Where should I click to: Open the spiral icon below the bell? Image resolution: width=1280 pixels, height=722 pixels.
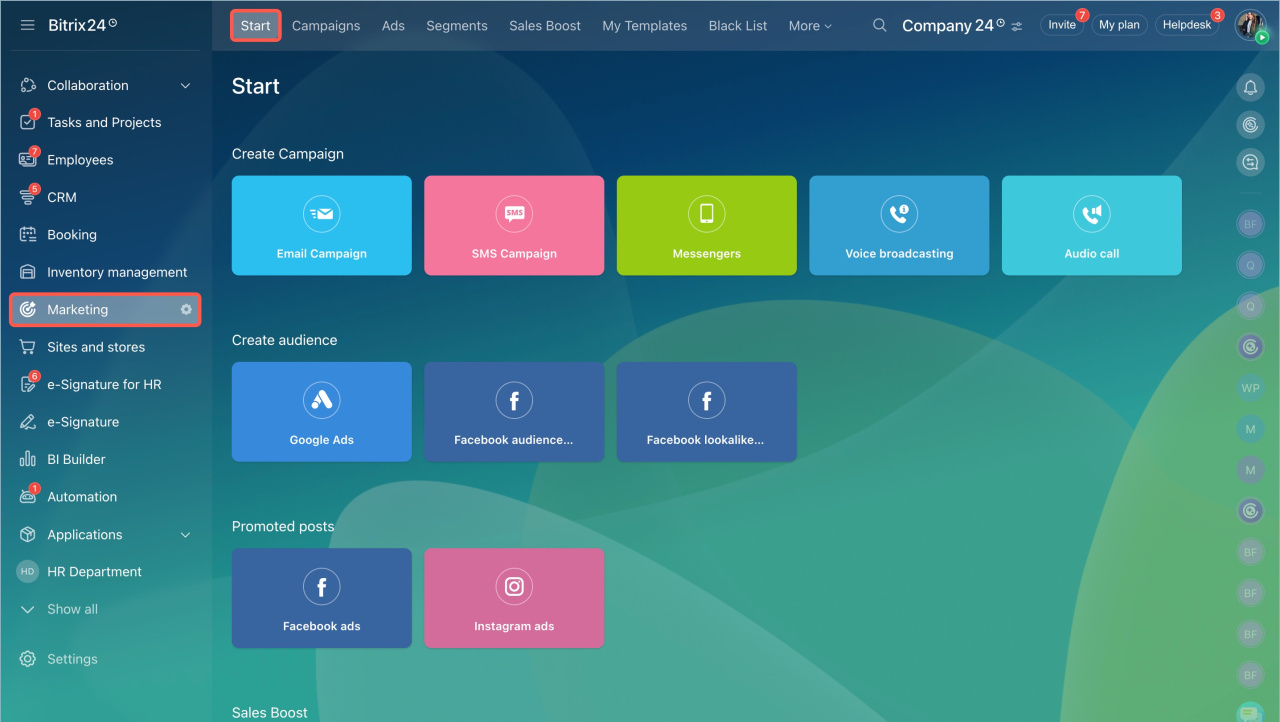click(x=1250, y=125)
